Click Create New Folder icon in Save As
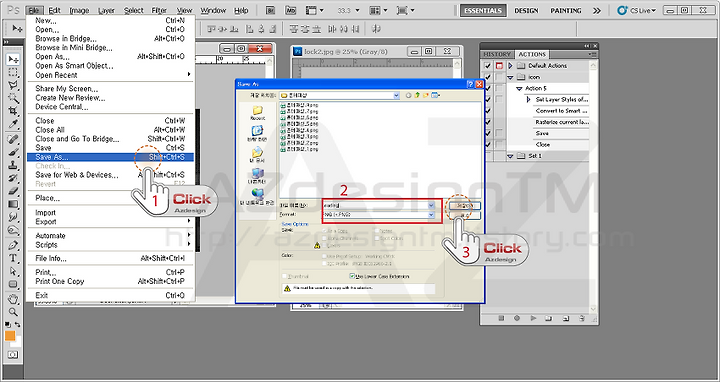720x382 pixels. 426,95
